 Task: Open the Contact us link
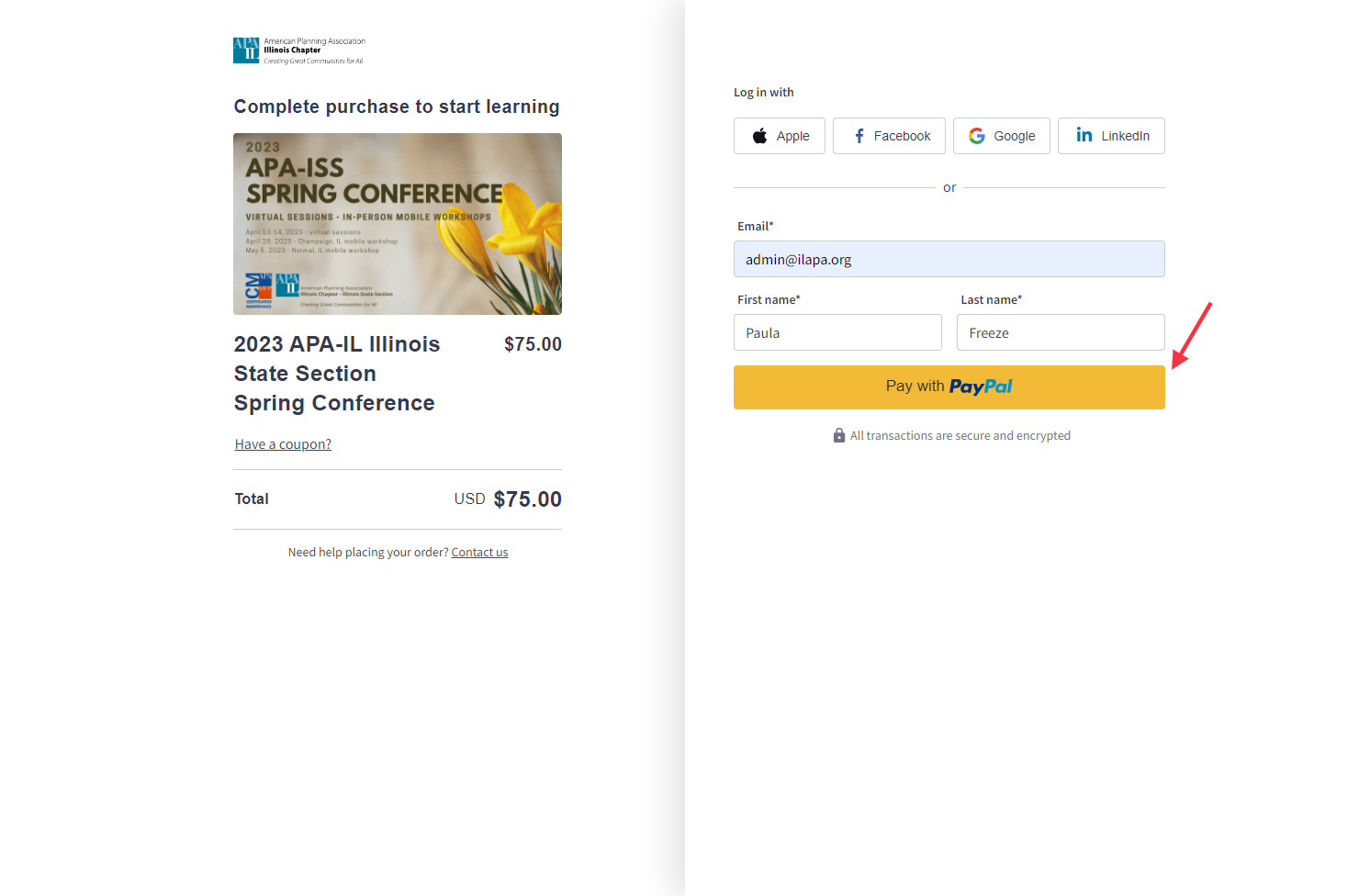coord(479,553)
